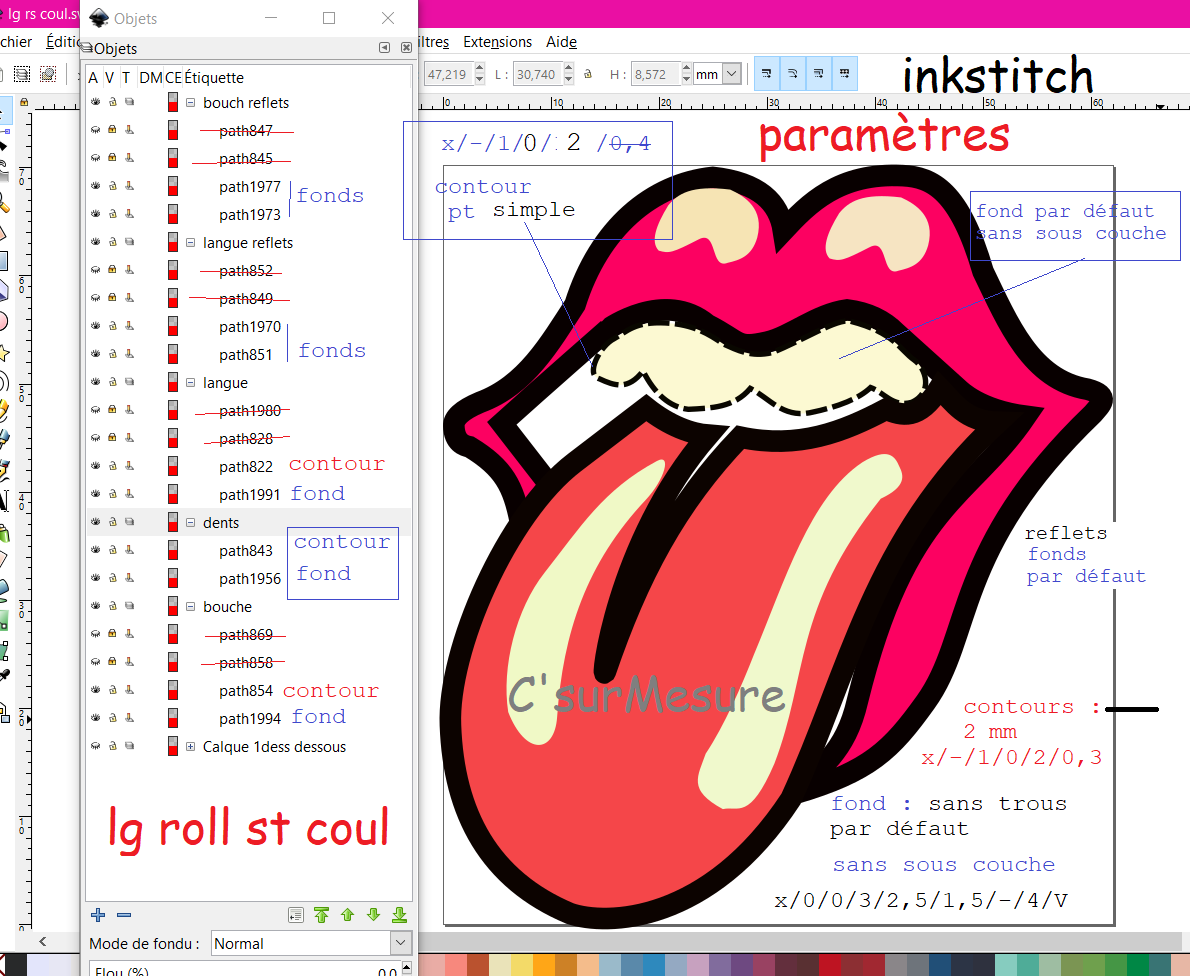Screen dimensions: 1190x976
Task: Toggle lock on path1956
Action: click(x=112, y=578)
